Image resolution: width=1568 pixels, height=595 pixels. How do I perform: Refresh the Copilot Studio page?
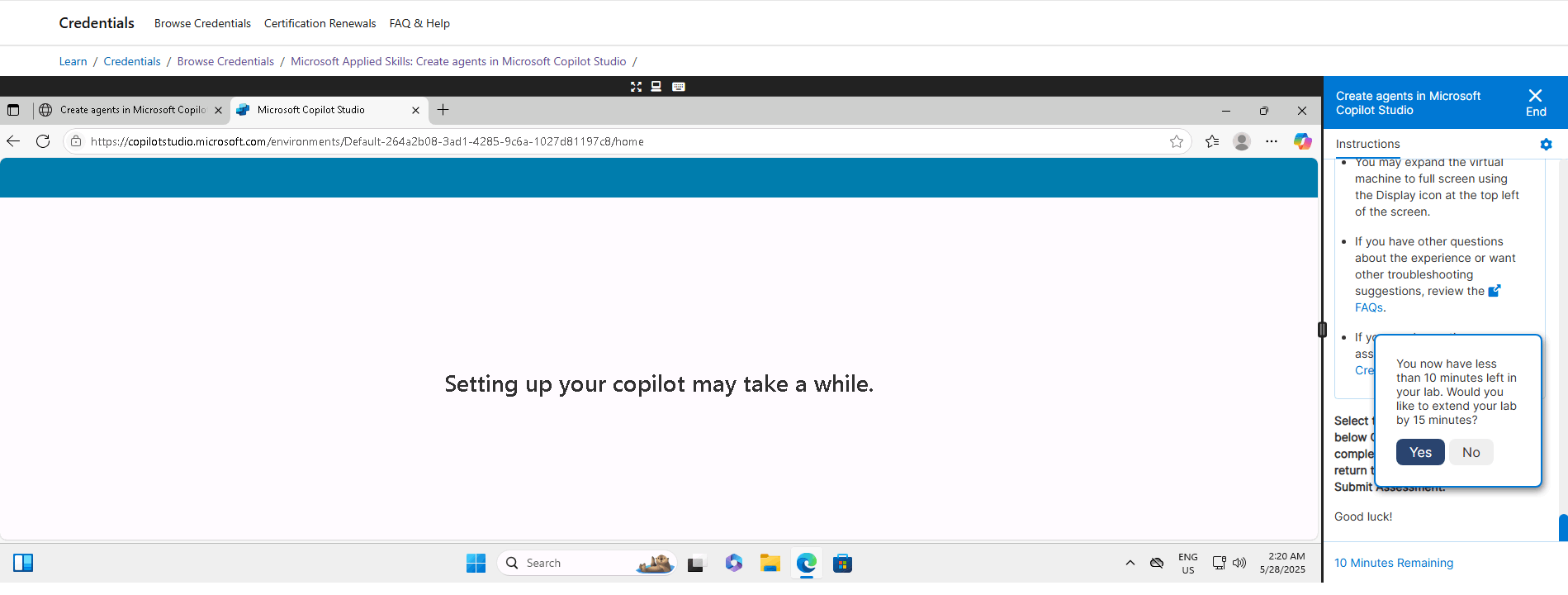(43, 141)
